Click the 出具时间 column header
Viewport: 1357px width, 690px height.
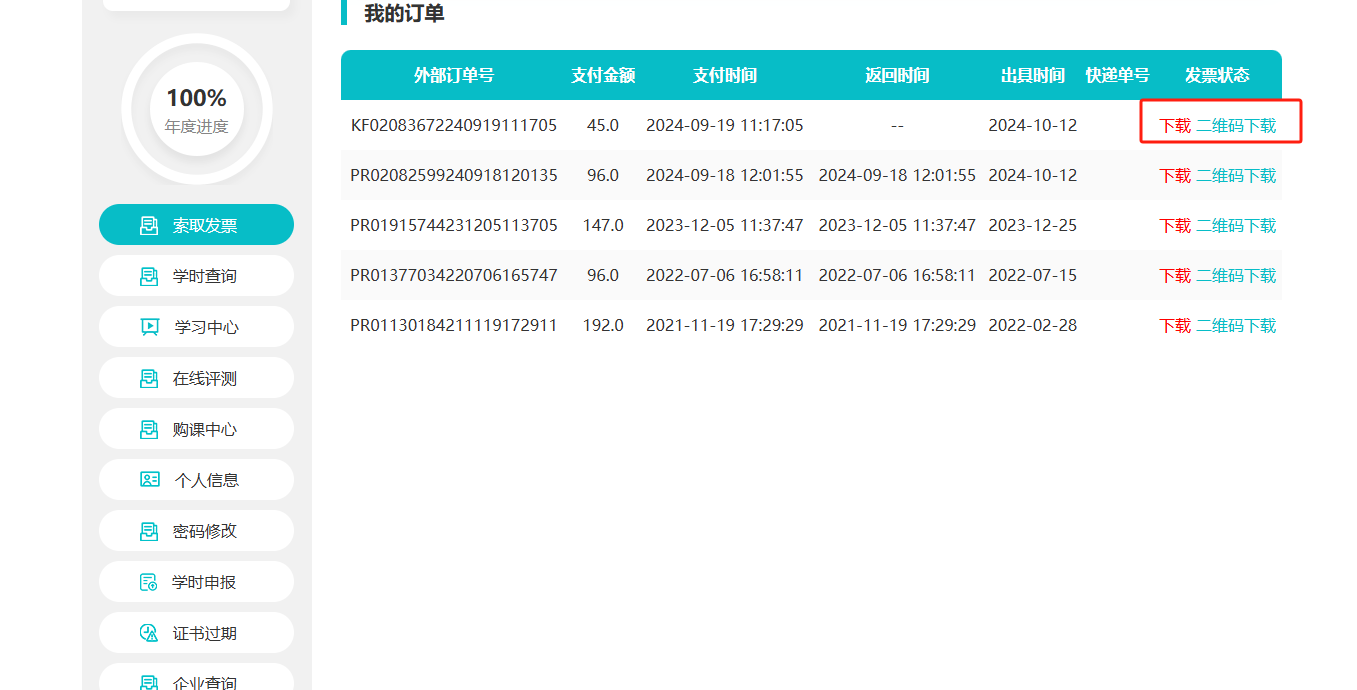point(1033,76)
